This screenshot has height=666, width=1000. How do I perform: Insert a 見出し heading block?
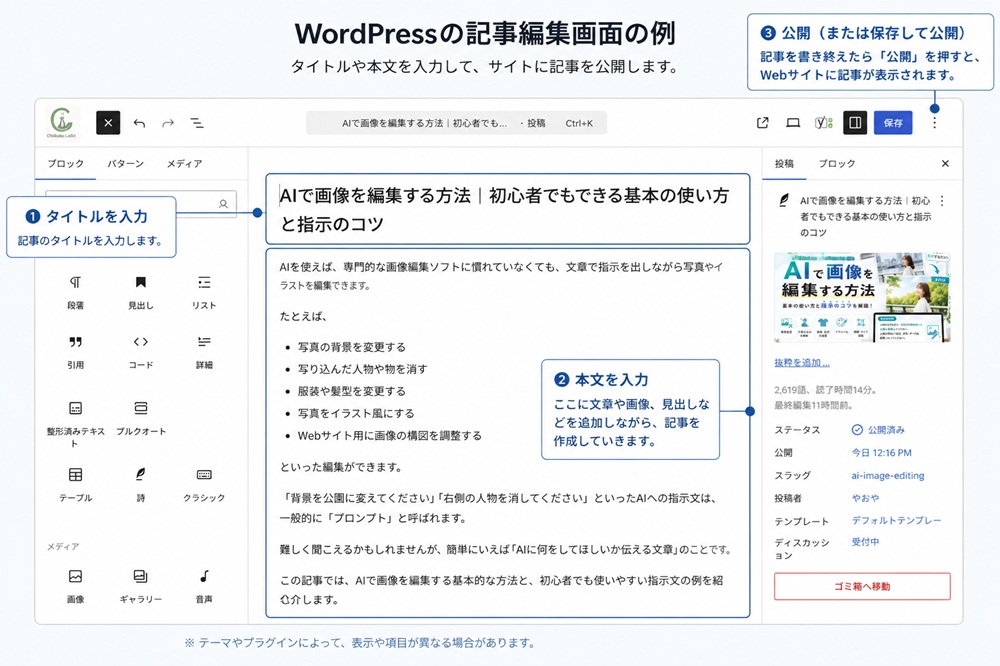pos(140,292)
